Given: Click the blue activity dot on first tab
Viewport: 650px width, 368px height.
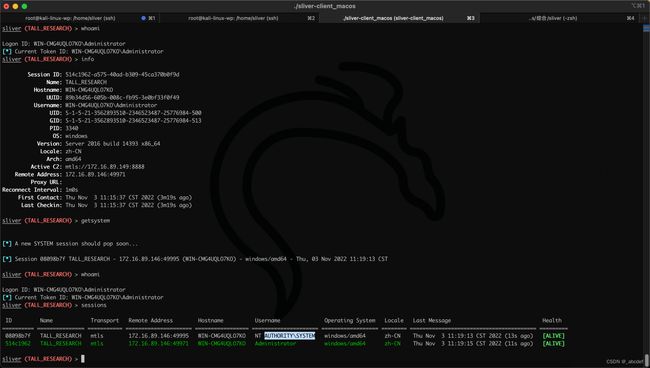Looking at the screenshot, I should pos(143,18).
